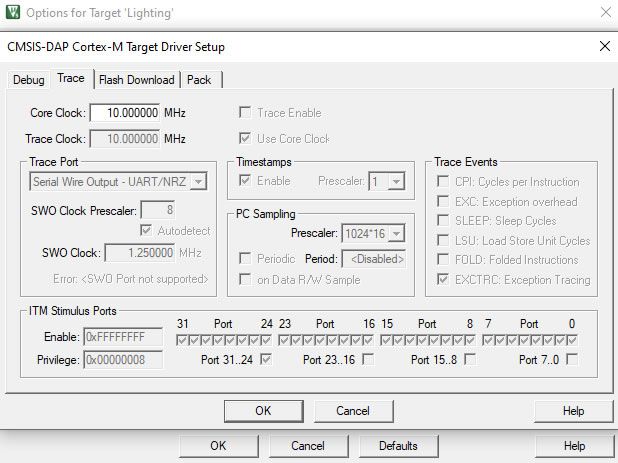Toggle Privilege Port 31..24 checkbox
Screen dimensions: 618x463
(266, 359)
